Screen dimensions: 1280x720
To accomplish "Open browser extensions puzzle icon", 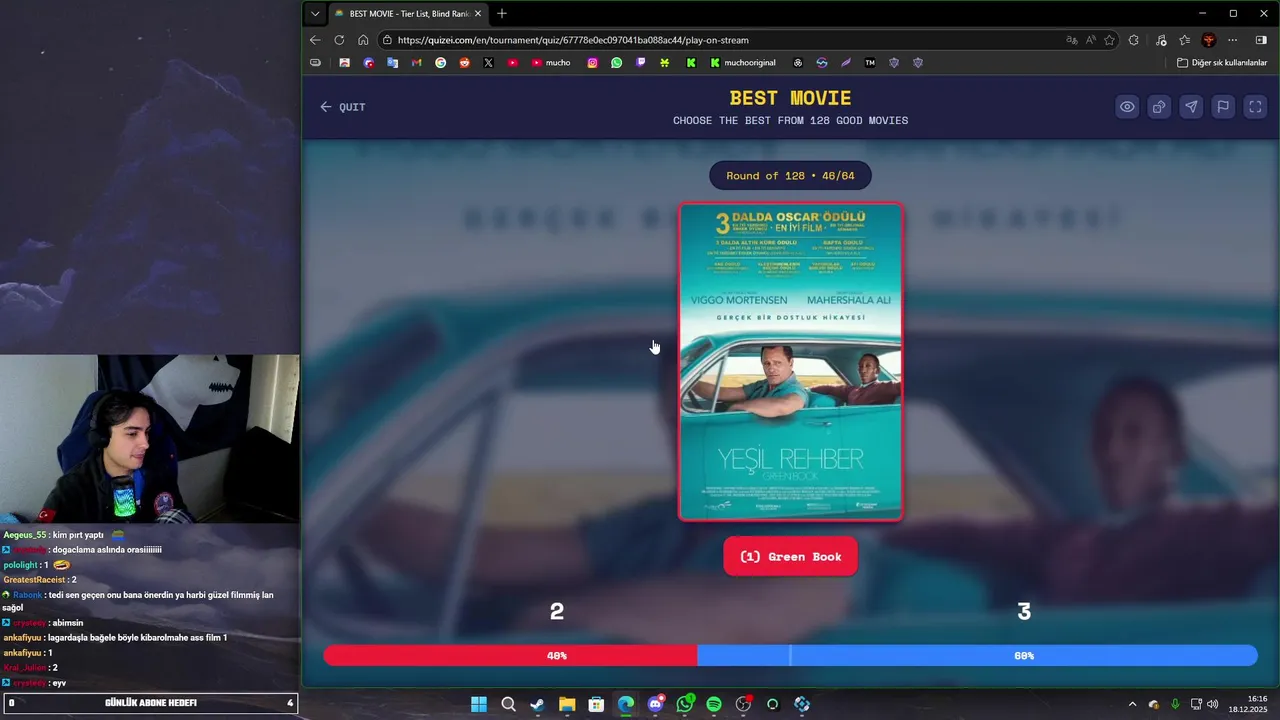I will coord(1133,40).
